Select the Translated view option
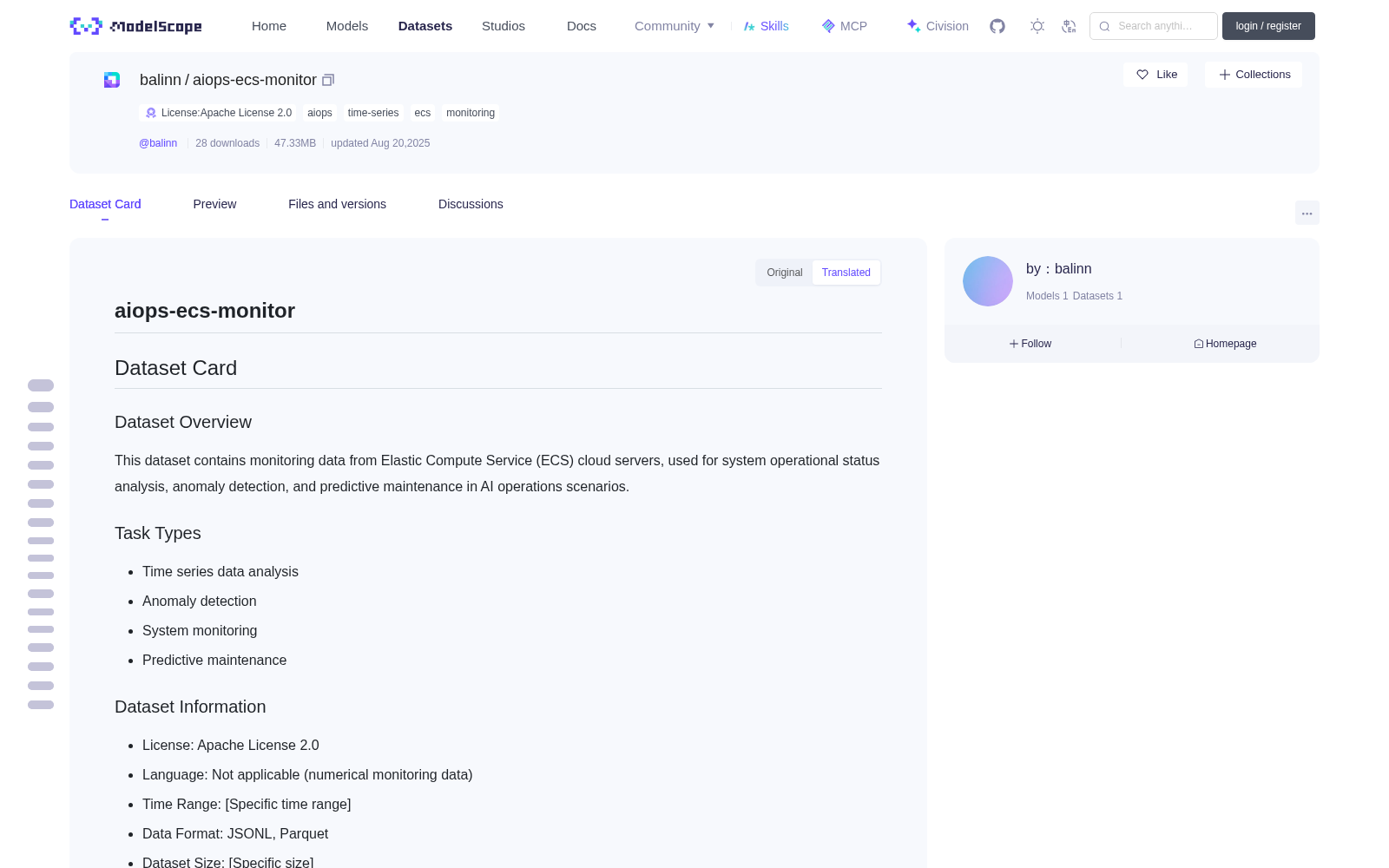This screenshot has width=1389, height=868. pos(846,273)
